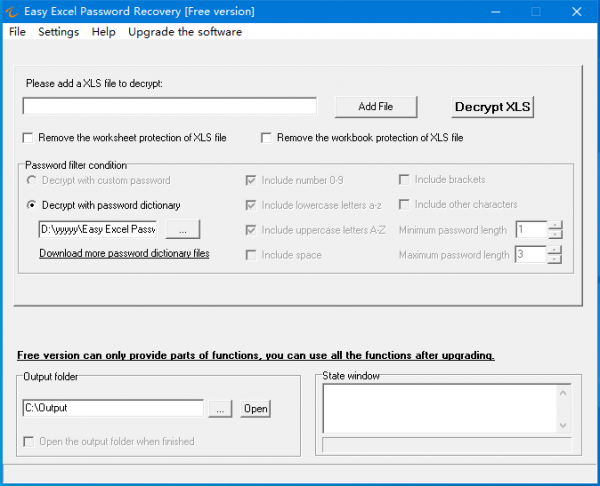Click the Output folder path field
Image resolution: width=600 pixels, height=486 pixels.
113,408
